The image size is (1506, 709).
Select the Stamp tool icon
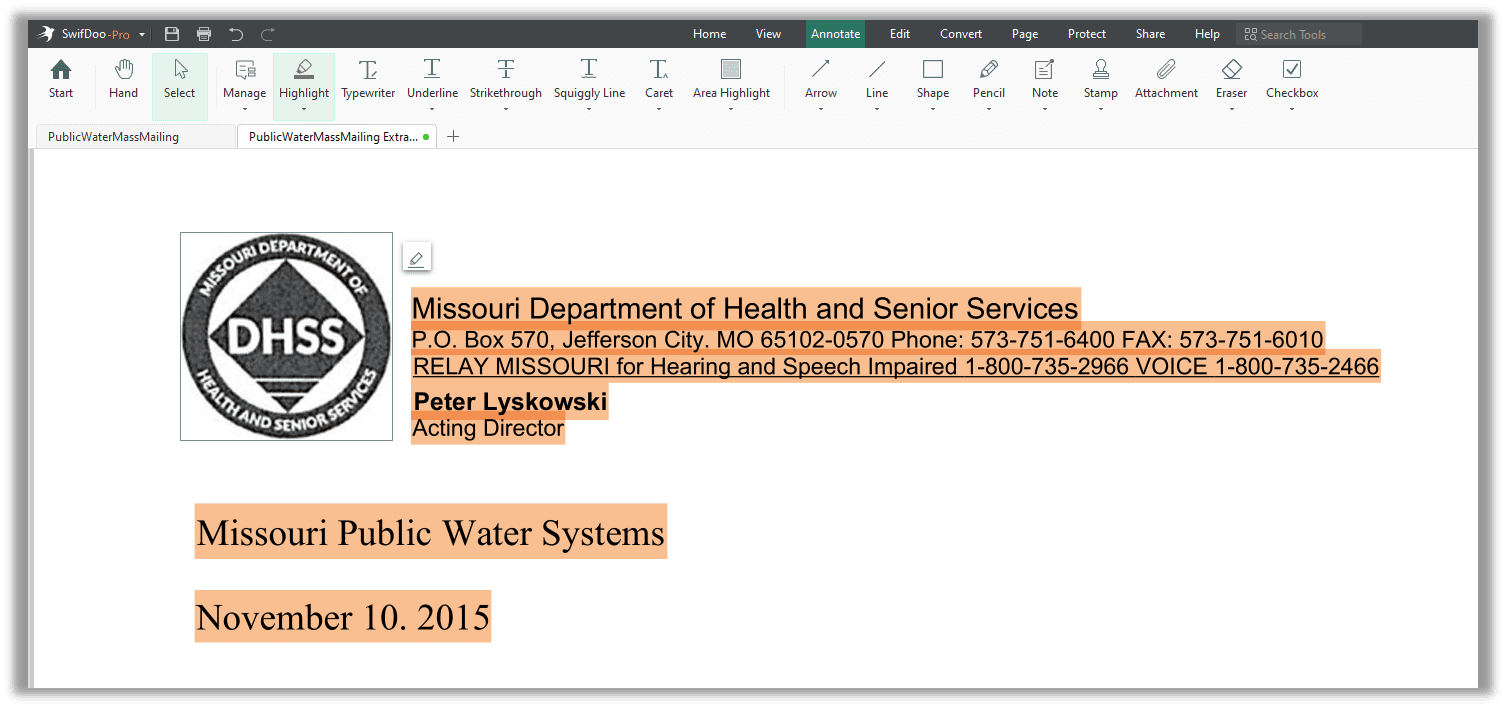point(1101,69)
